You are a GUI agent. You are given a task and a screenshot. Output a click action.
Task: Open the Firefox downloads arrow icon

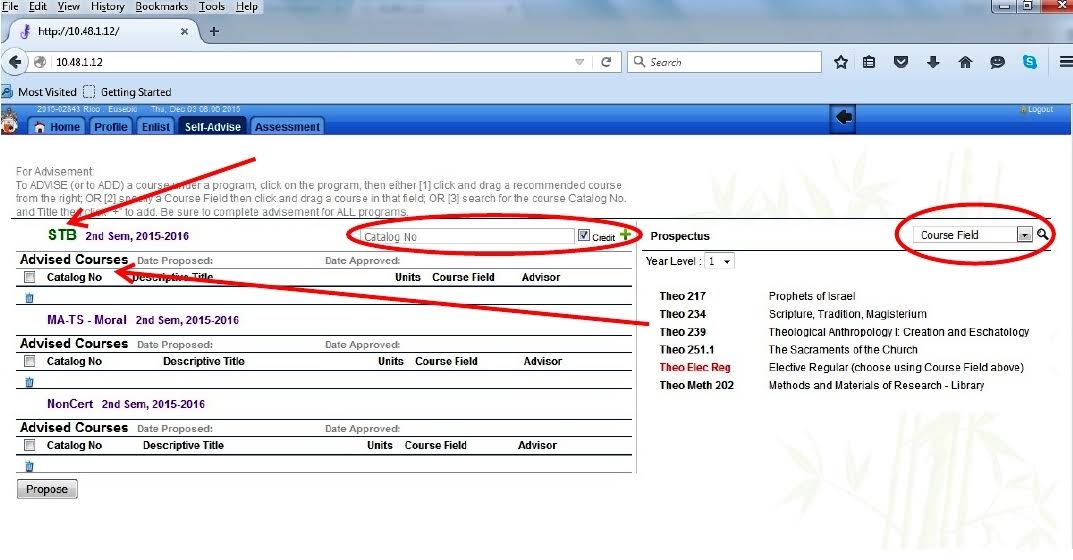coord(933,62)
